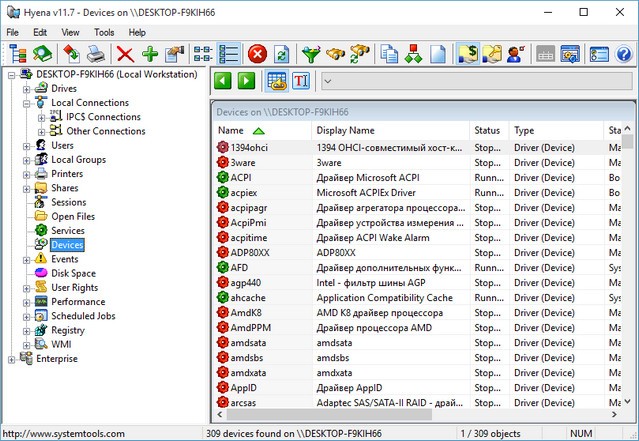Expand the Drives tree node
The height and width of the screenshot is (441, 639).
[x=27, y=88]
